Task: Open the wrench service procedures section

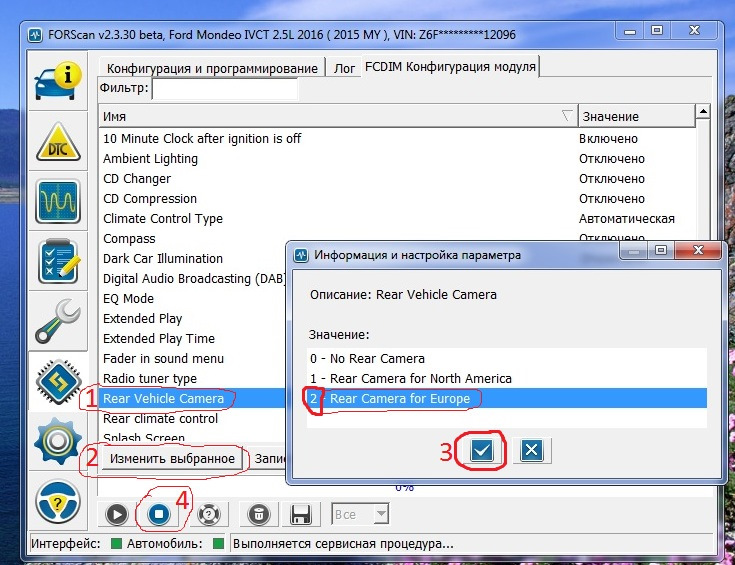Action: click(58, 321)
